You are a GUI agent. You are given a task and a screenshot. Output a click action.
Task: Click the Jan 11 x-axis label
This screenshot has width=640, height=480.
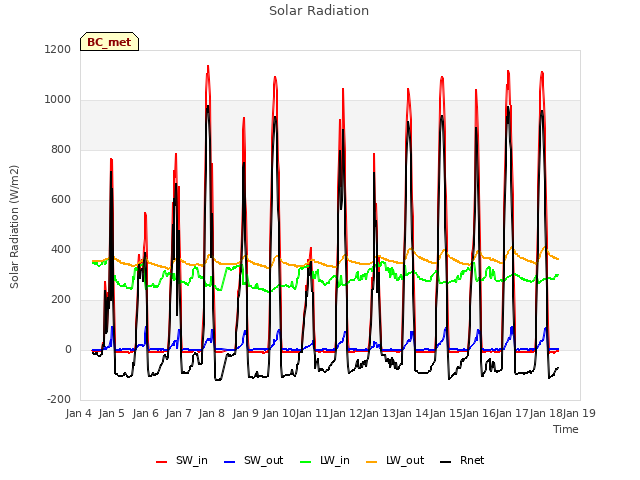(312, 413)
